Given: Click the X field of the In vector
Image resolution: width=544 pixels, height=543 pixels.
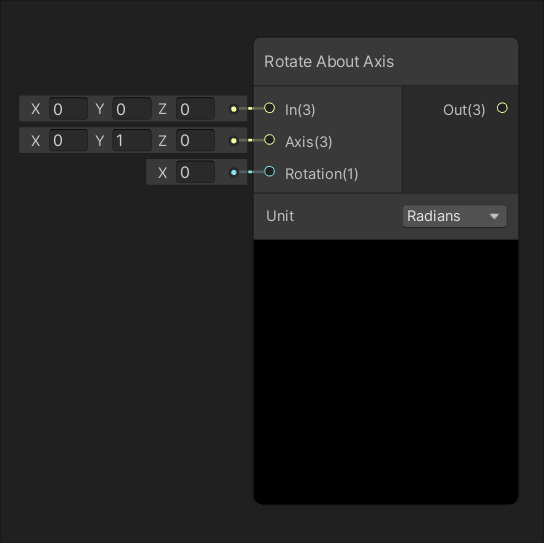Looking at the screenshot, I should click(x=68, y=109).
